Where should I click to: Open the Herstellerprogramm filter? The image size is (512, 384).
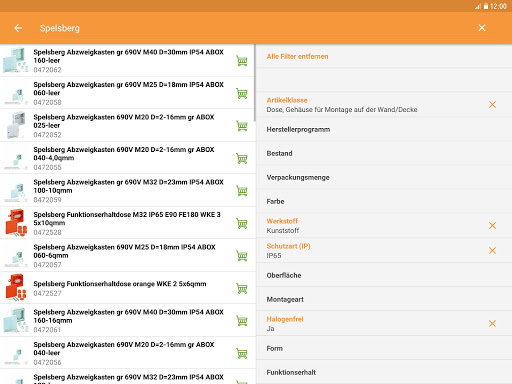tap(384, 129)
